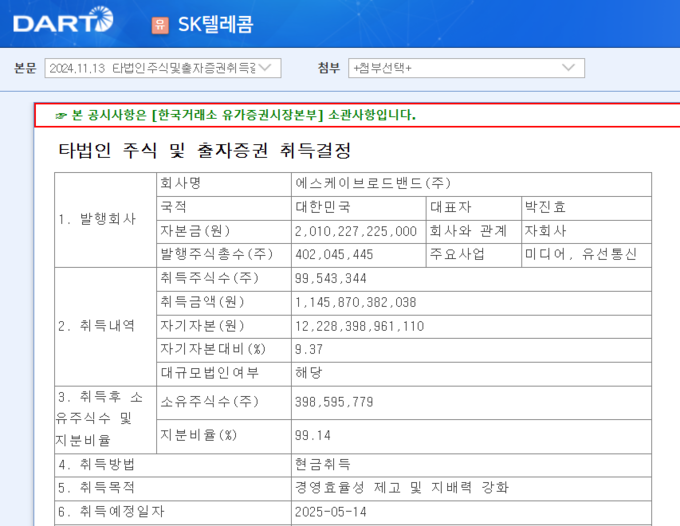This screenshot has height=526, width=680.
Task: Click the label 5. 취득목적
Action: click(x=96, y=488)
